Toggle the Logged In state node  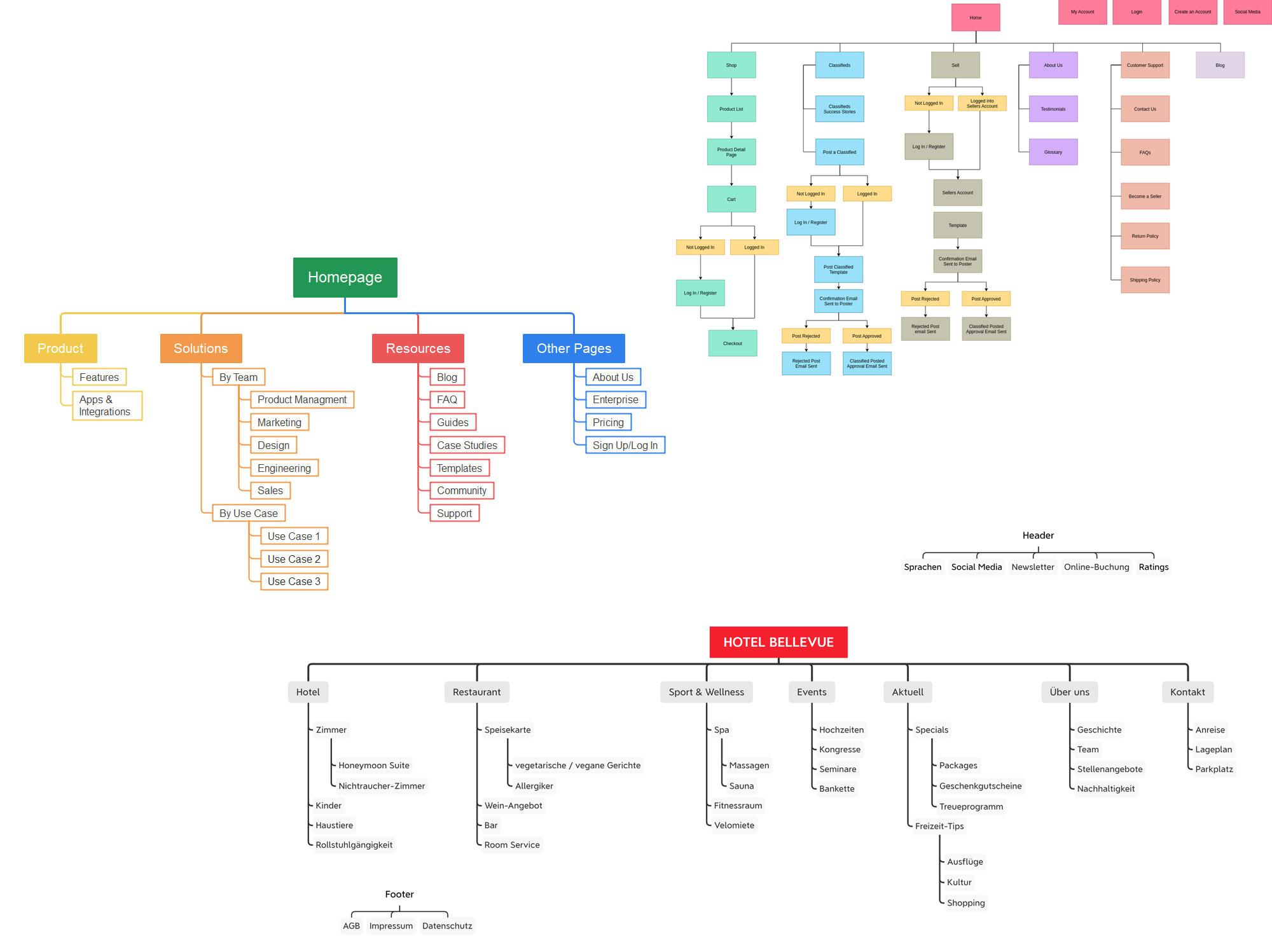click(754, 247)
